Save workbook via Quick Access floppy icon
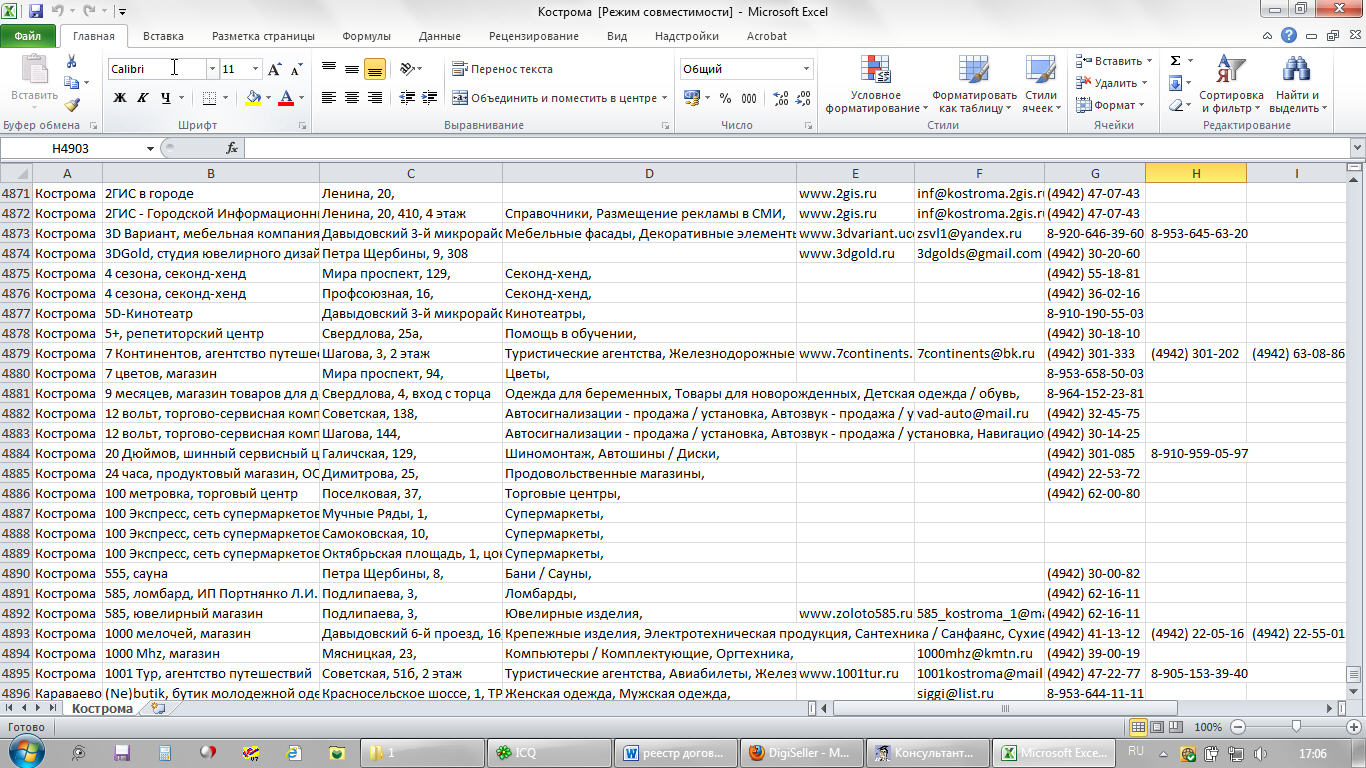1366x768 pixels. (x=36, y=12)
